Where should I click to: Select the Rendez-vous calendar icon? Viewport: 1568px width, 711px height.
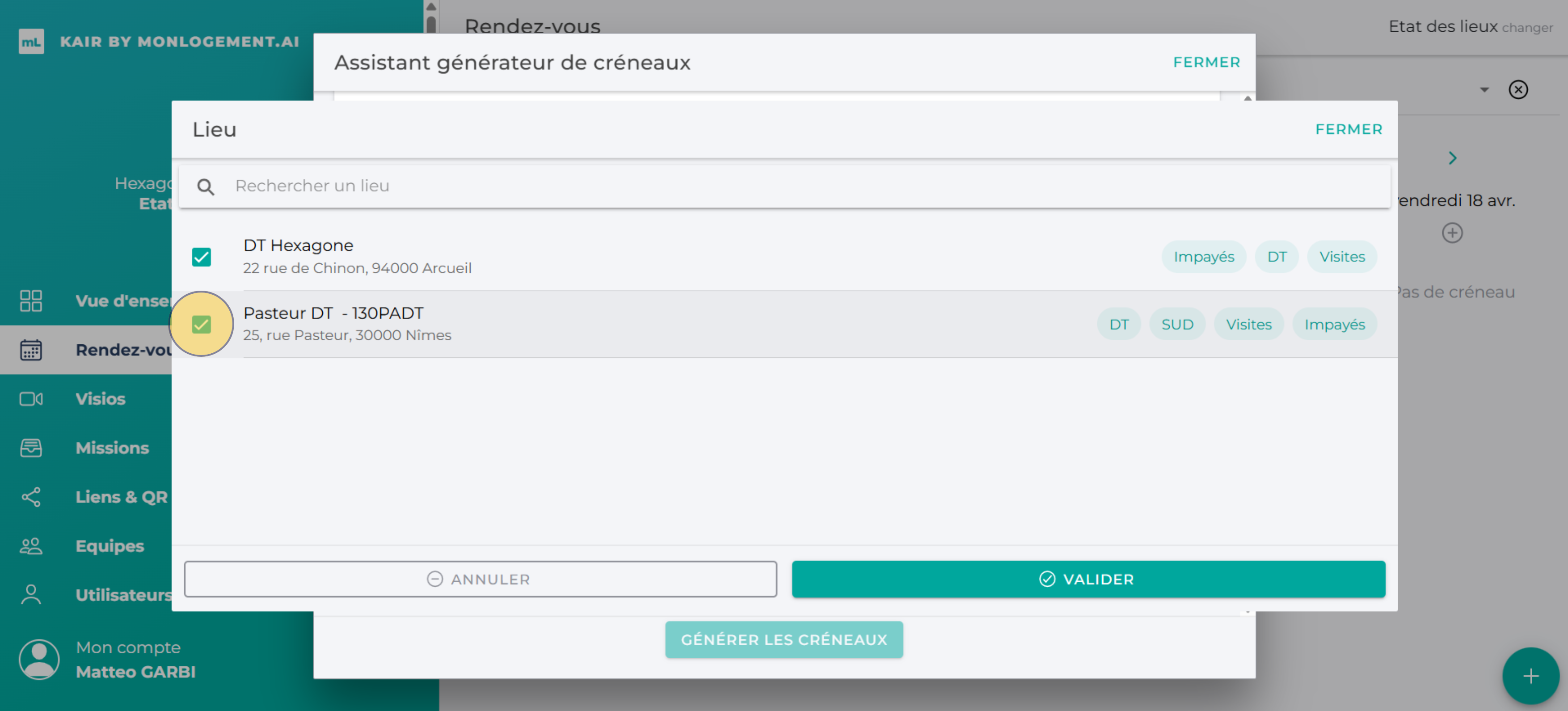31,349
